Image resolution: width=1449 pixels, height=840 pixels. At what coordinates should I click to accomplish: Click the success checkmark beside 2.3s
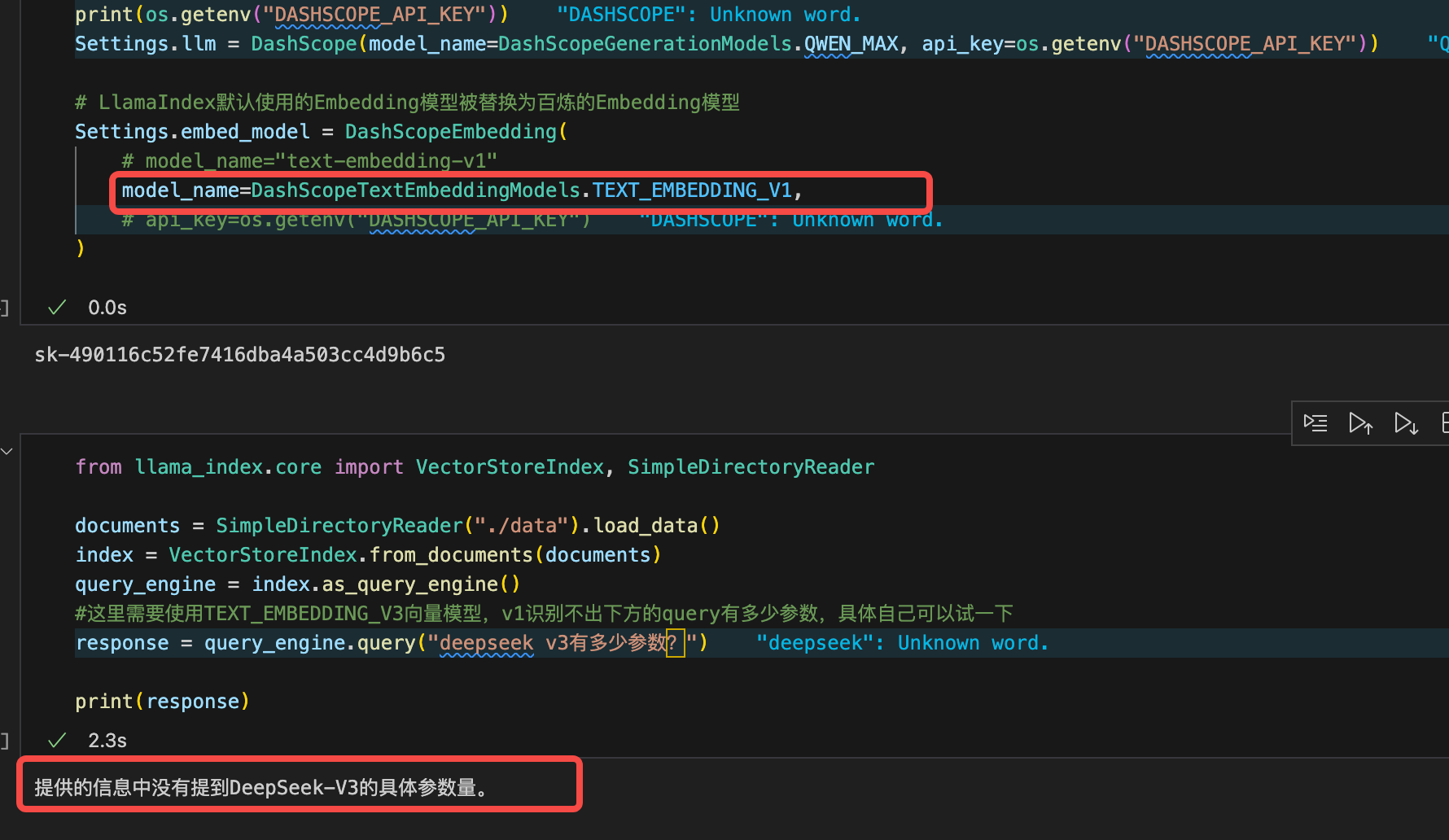pyautogui.click(x=57, y=741)
